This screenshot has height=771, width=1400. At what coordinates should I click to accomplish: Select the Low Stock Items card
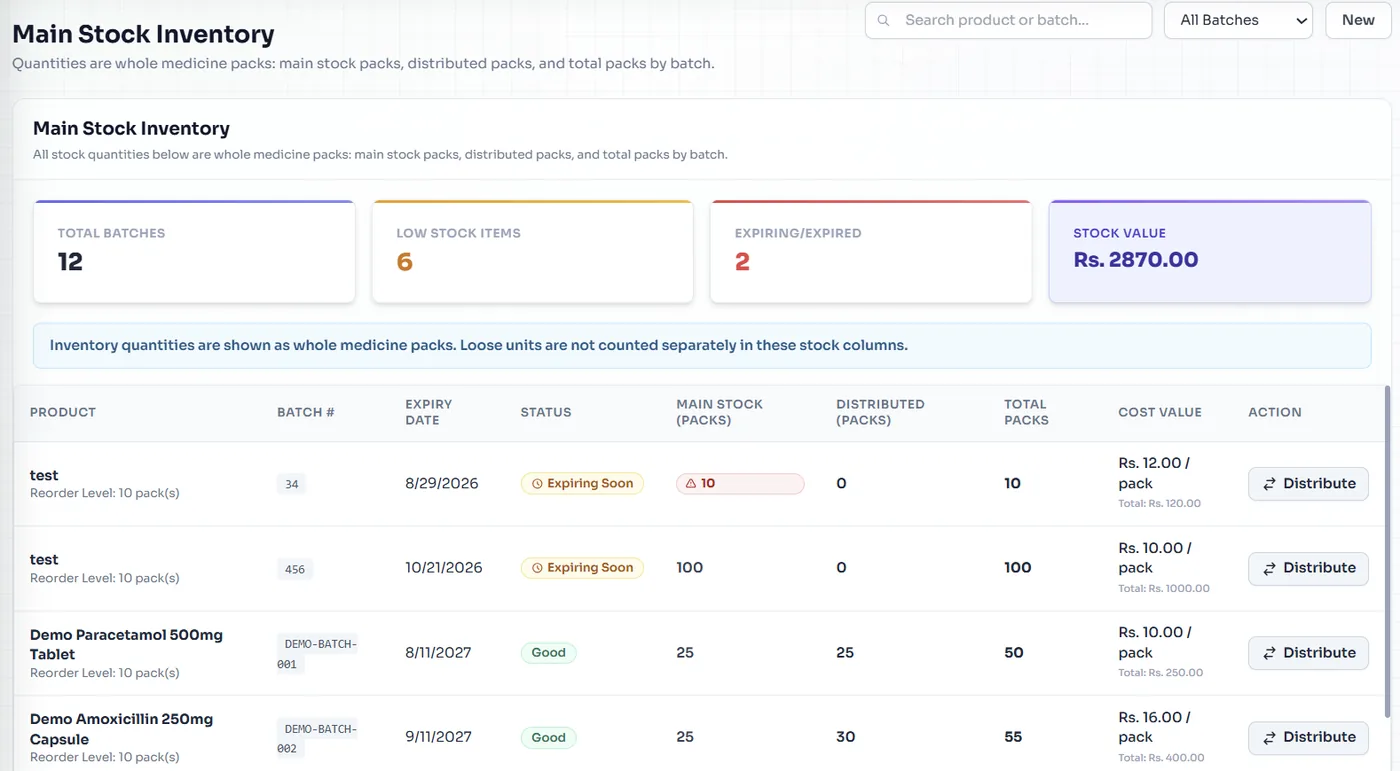click(x=532, y=252)
